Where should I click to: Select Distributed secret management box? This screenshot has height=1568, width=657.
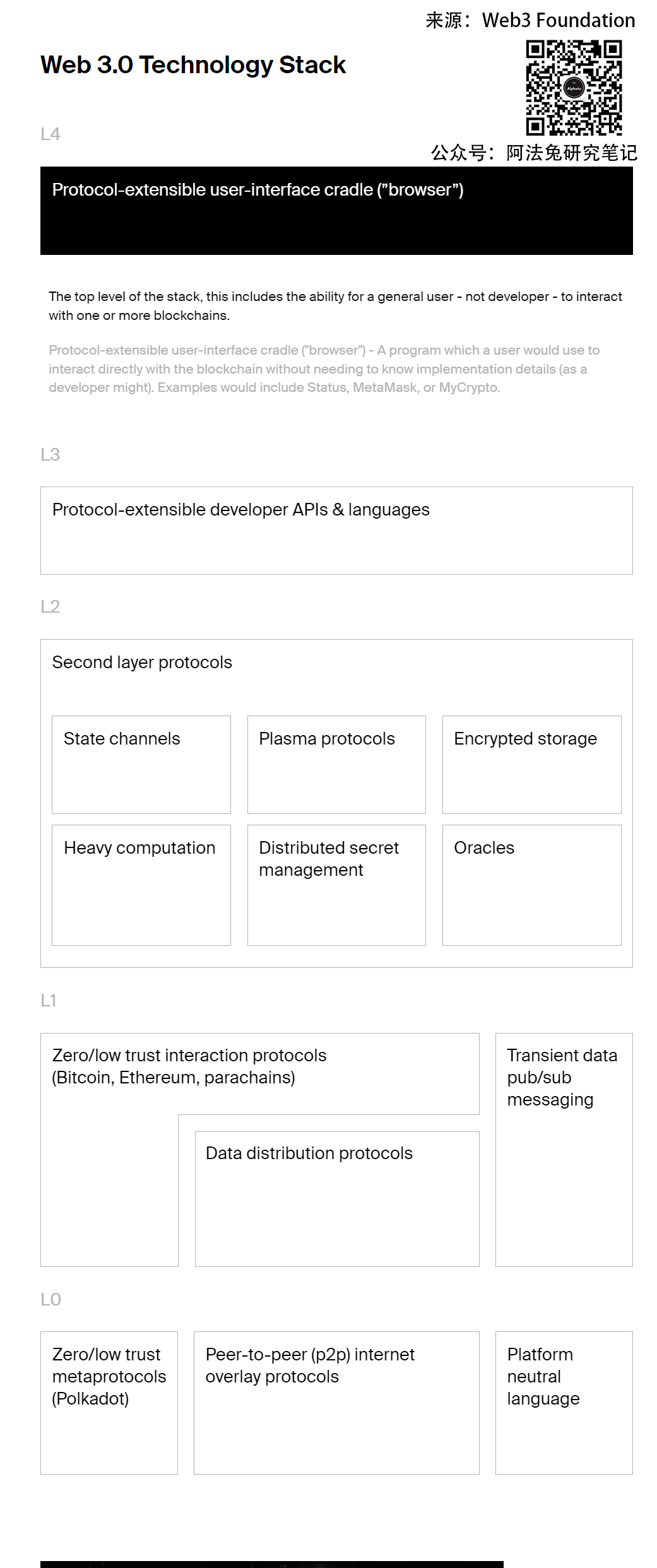pos(336,885)
